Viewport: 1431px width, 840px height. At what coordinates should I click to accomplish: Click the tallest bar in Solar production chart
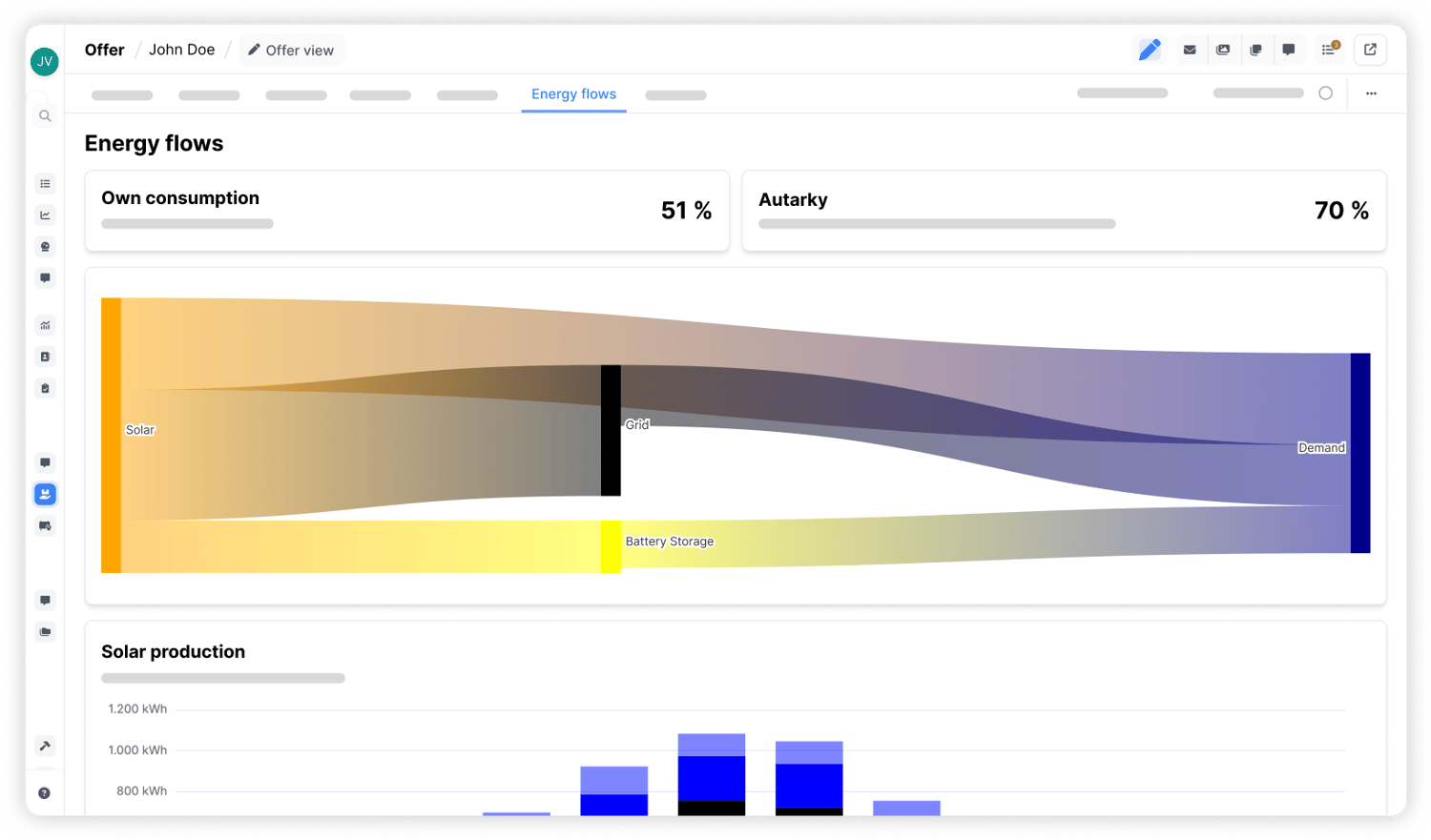click(x=712, y=774)
